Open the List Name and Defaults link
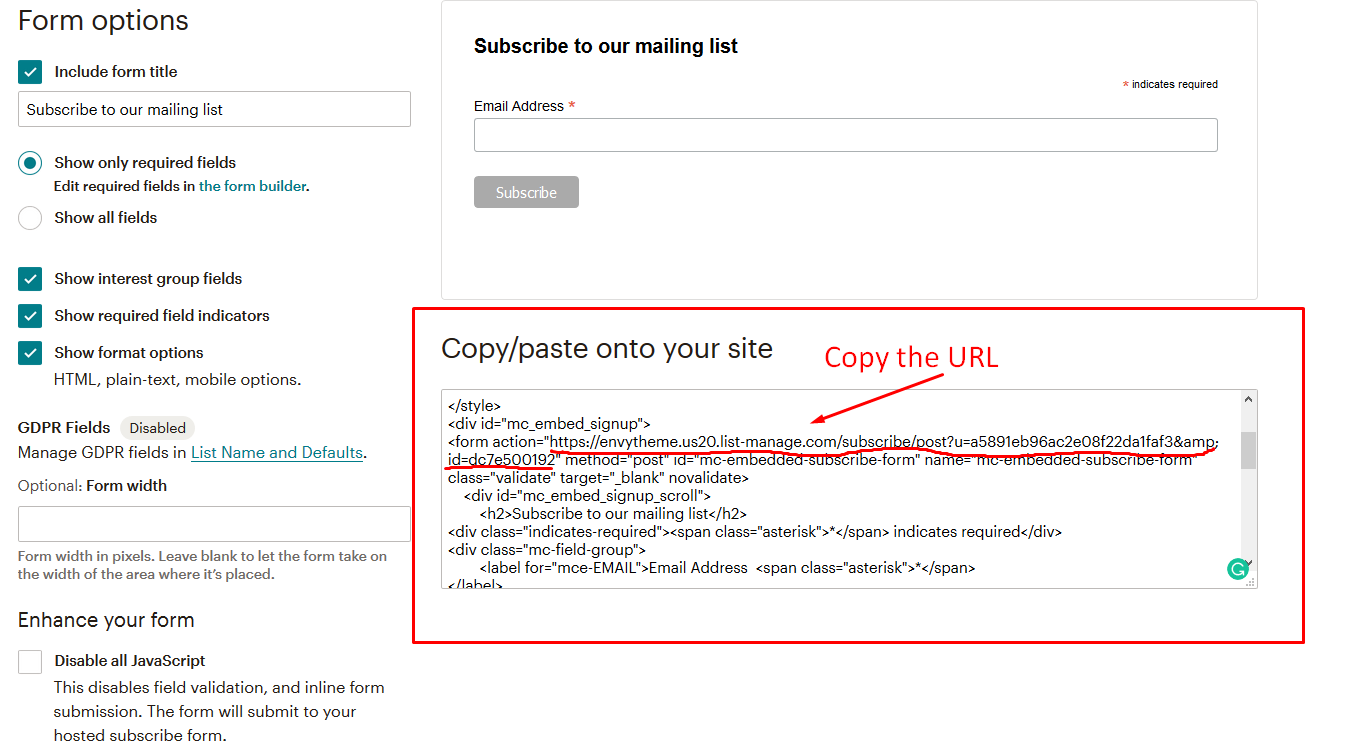The image size is (1370, 745). coord(276,453)
